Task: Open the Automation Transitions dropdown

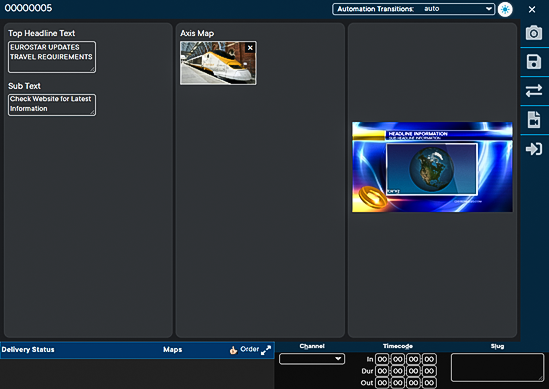Action: (x=414, y=9)
